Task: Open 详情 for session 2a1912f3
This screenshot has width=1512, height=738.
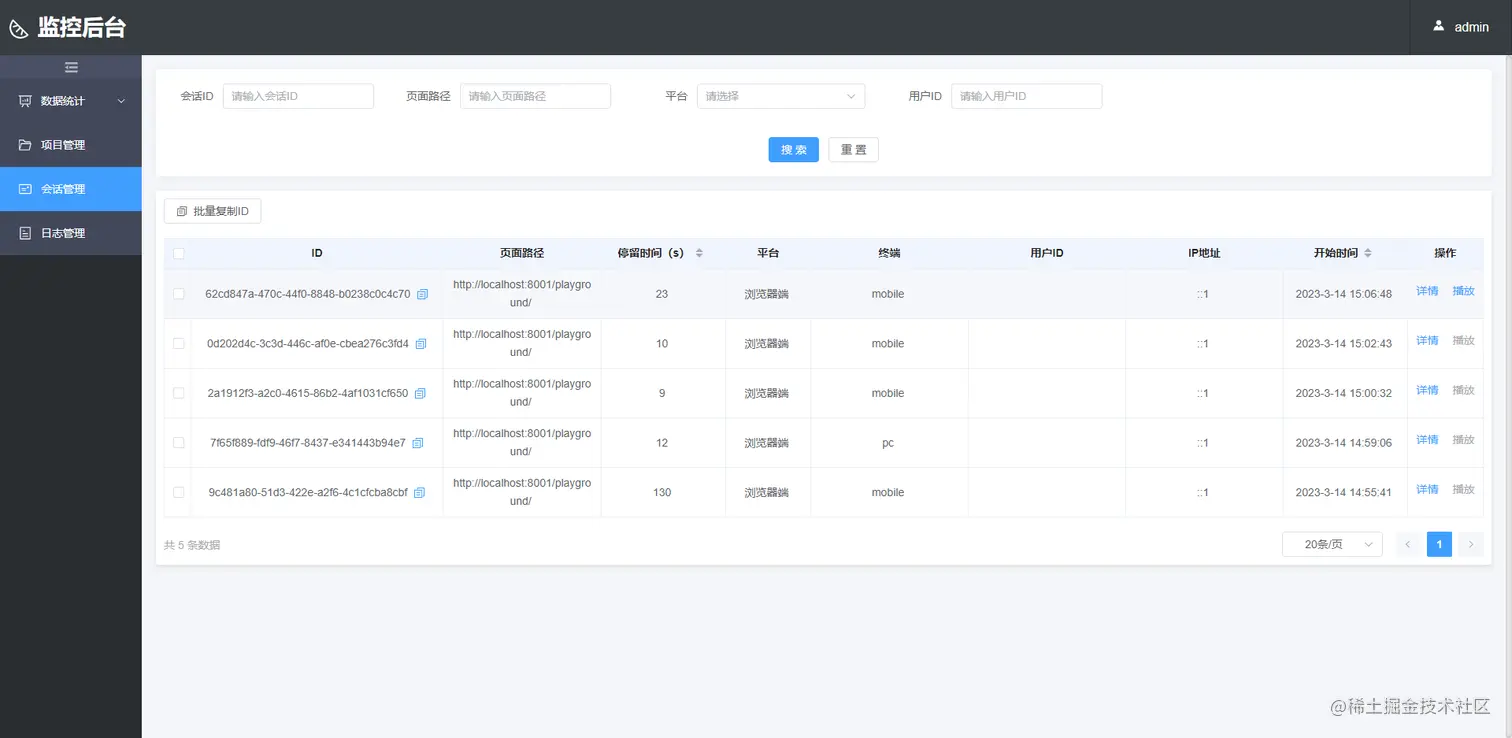Action: (1427, 390)
